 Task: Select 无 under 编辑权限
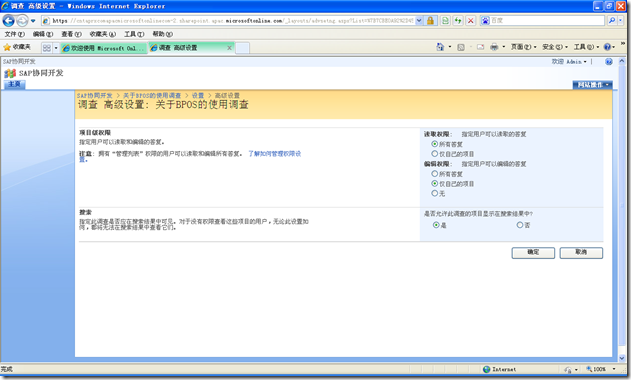[435, 193]
